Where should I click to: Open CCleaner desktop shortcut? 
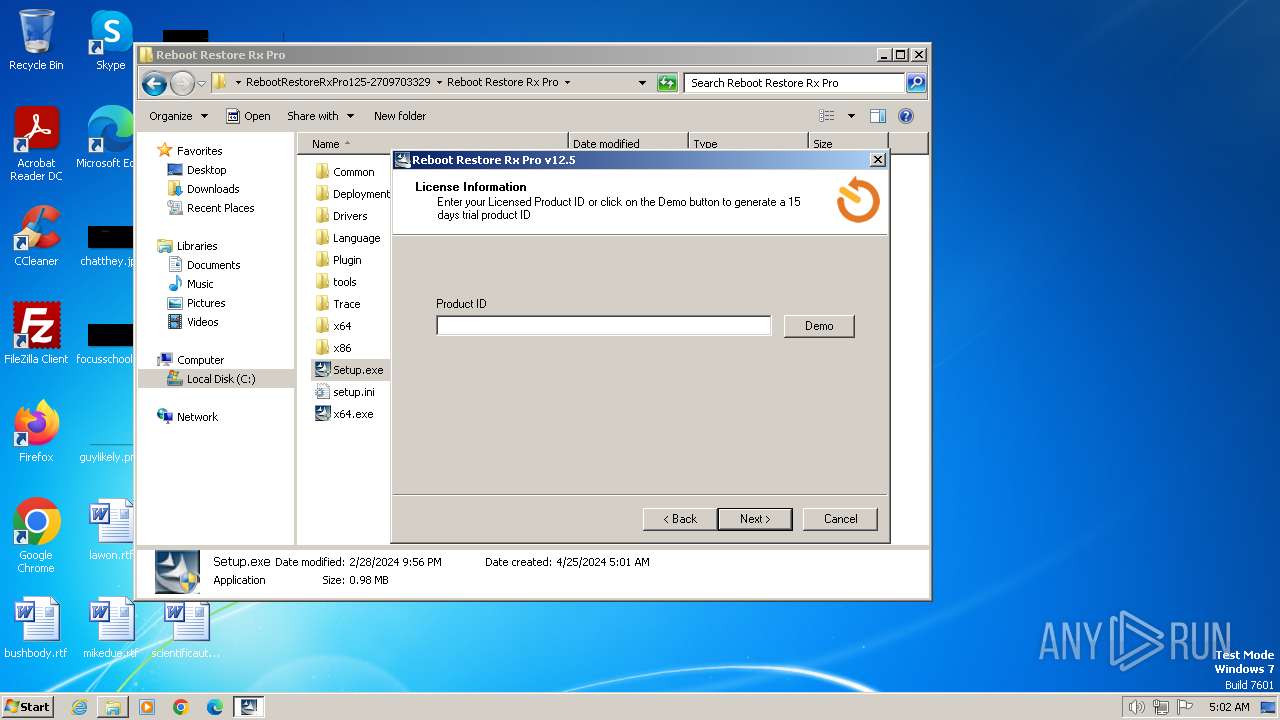pyautogui.click(x=36, y=236)
